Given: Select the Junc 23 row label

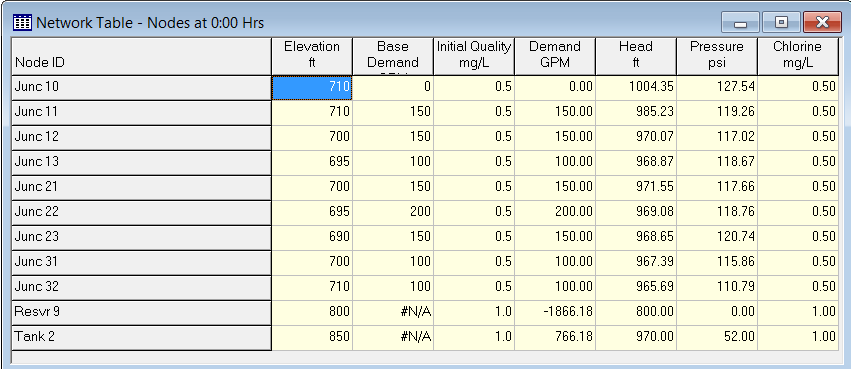Looking at the screenshot, I should point(141,238).
